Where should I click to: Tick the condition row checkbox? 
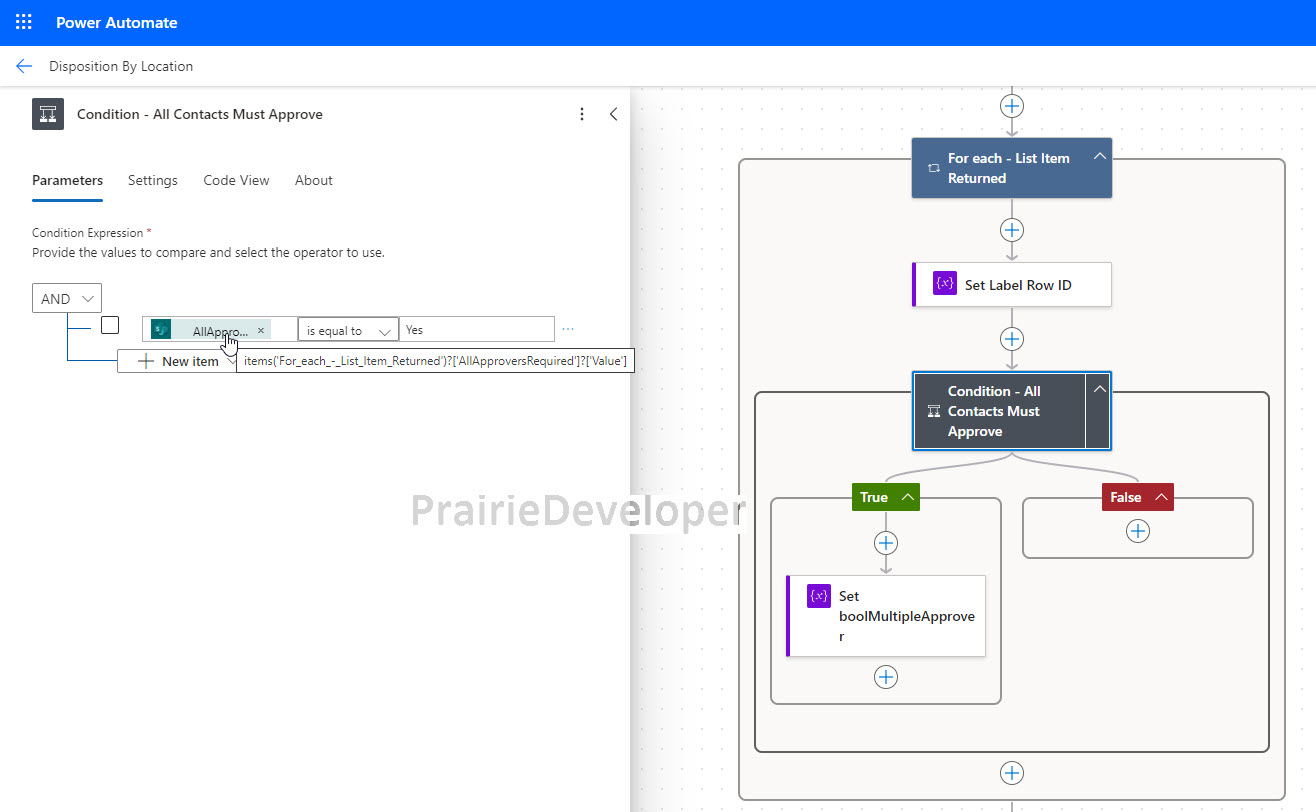pyautogui.click(x=110, y=325)
